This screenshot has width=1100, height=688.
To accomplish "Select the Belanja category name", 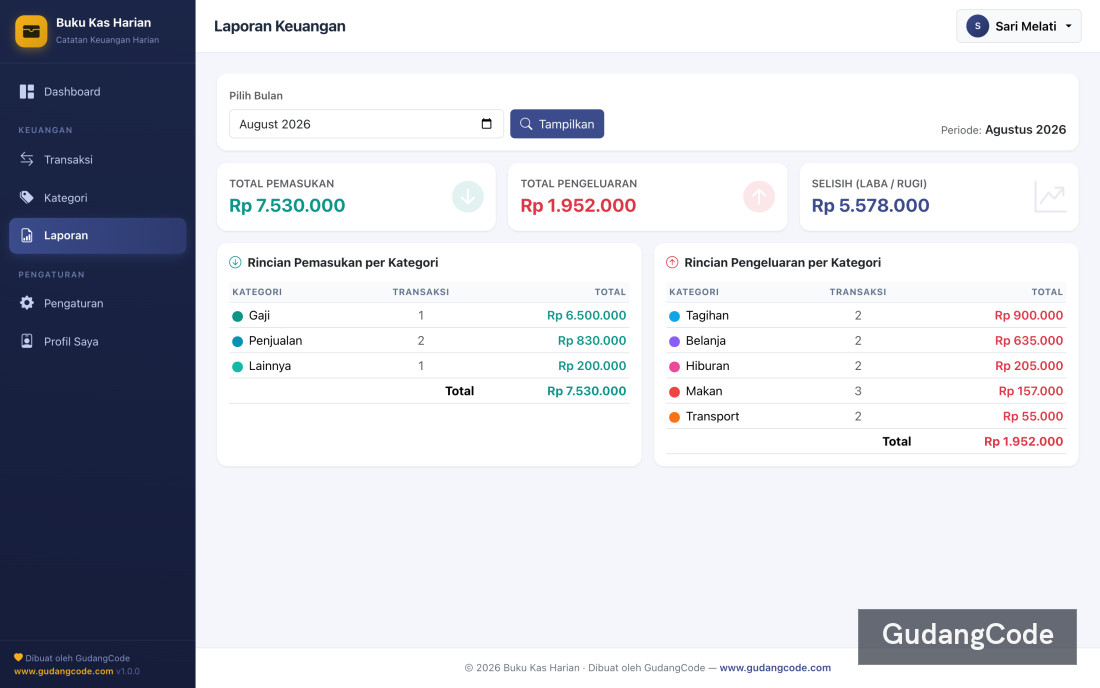I will [706, 341].
